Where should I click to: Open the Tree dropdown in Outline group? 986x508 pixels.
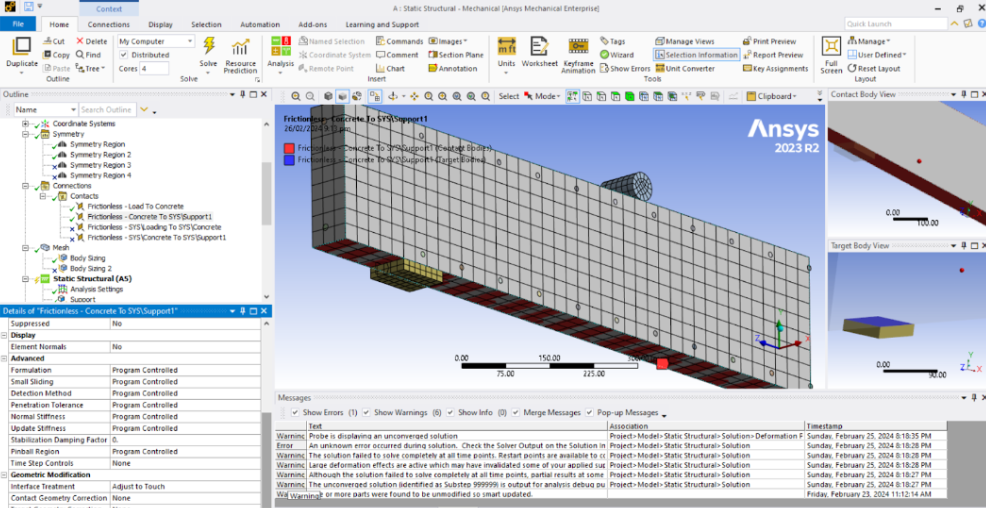[91, 69]
